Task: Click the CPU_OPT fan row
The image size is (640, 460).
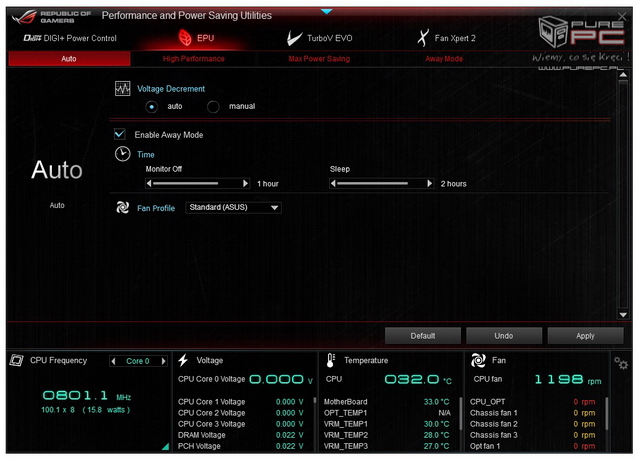Action: tap(533, 402)
